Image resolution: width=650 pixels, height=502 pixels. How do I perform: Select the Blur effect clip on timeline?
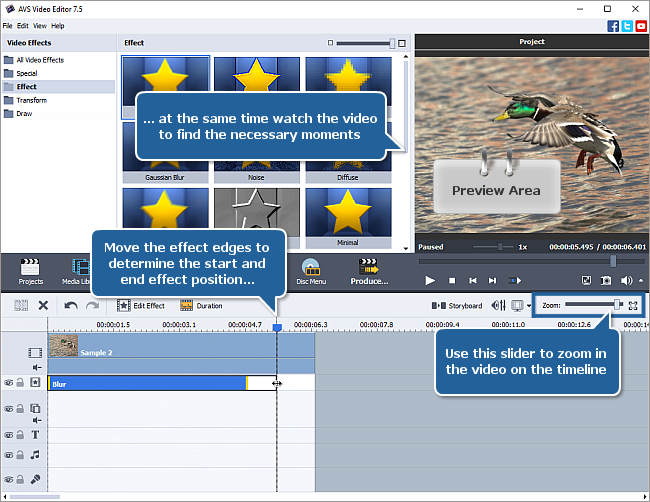(x=147, y=383)
